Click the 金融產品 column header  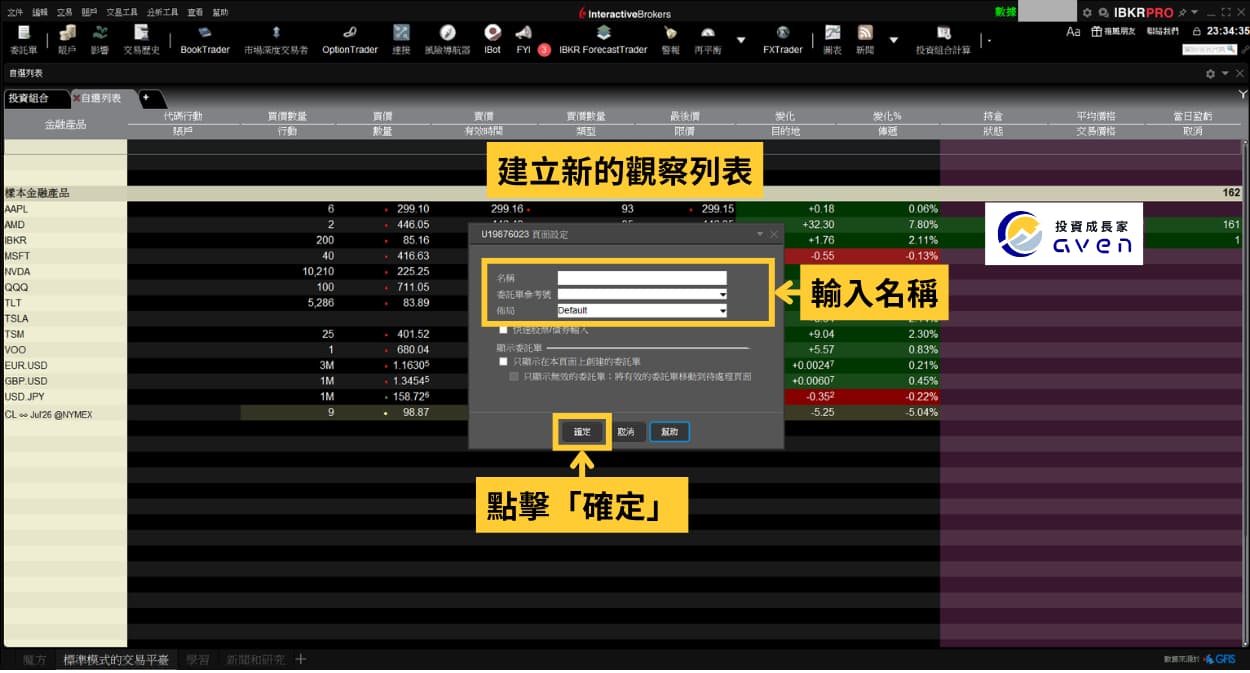(x=65, y=124)
